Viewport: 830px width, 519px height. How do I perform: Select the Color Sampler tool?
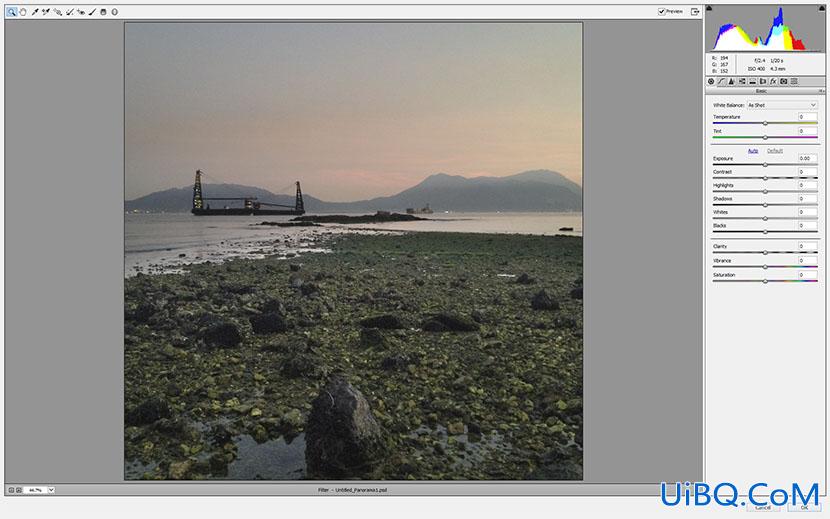pos(46,12)
